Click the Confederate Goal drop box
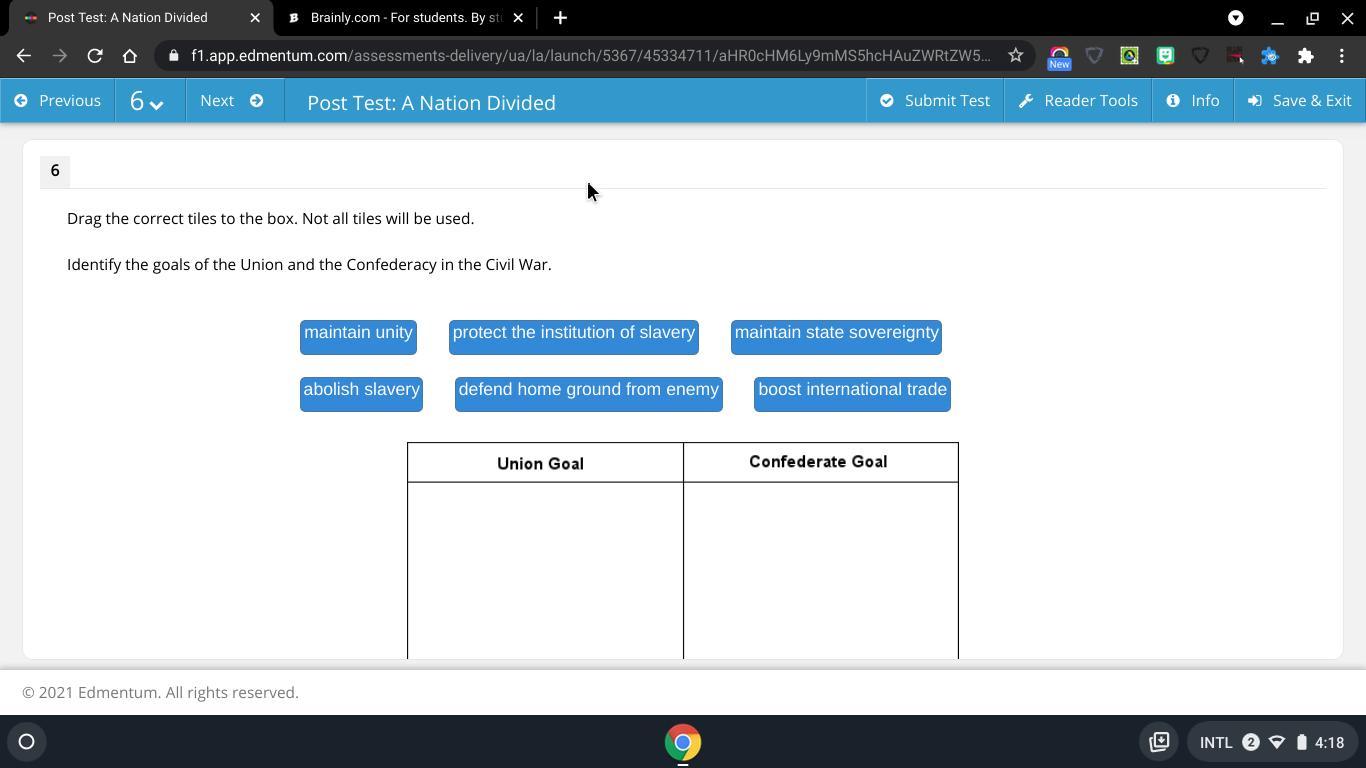Screen dimensions: 1366x768 (x=821, y=570)
